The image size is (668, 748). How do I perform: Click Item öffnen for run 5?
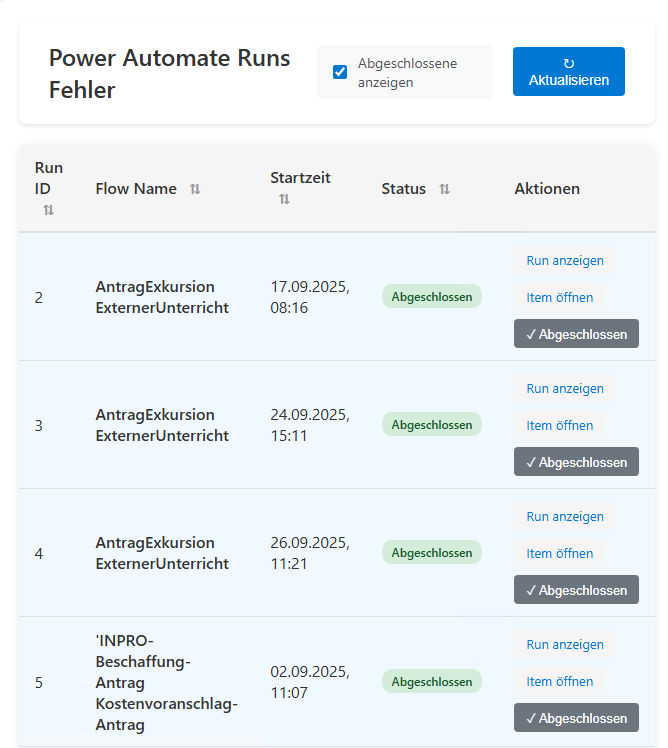point(560,681)
